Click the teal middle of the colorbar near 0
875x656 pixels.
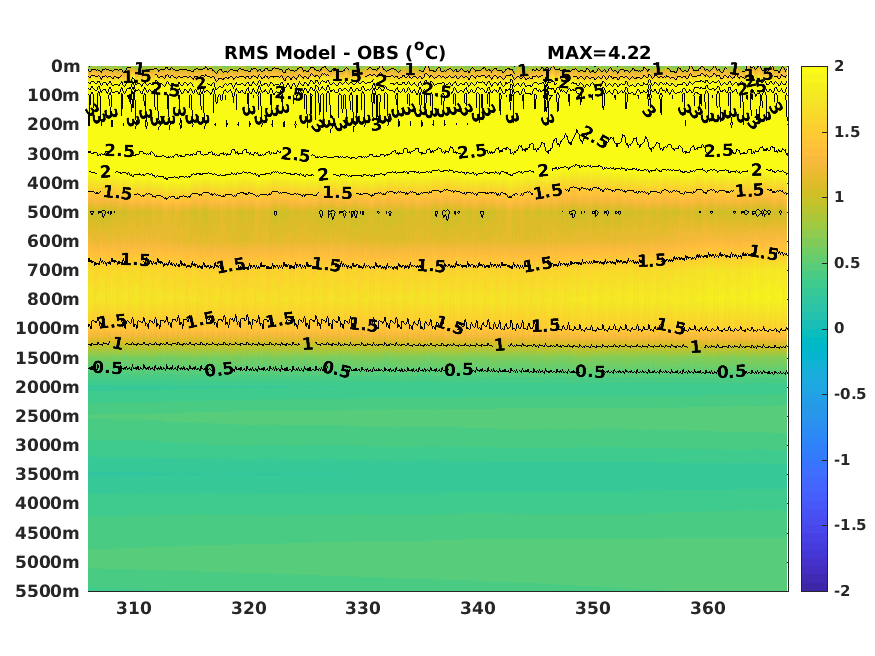pyautogui.click(x=814, y=329)
